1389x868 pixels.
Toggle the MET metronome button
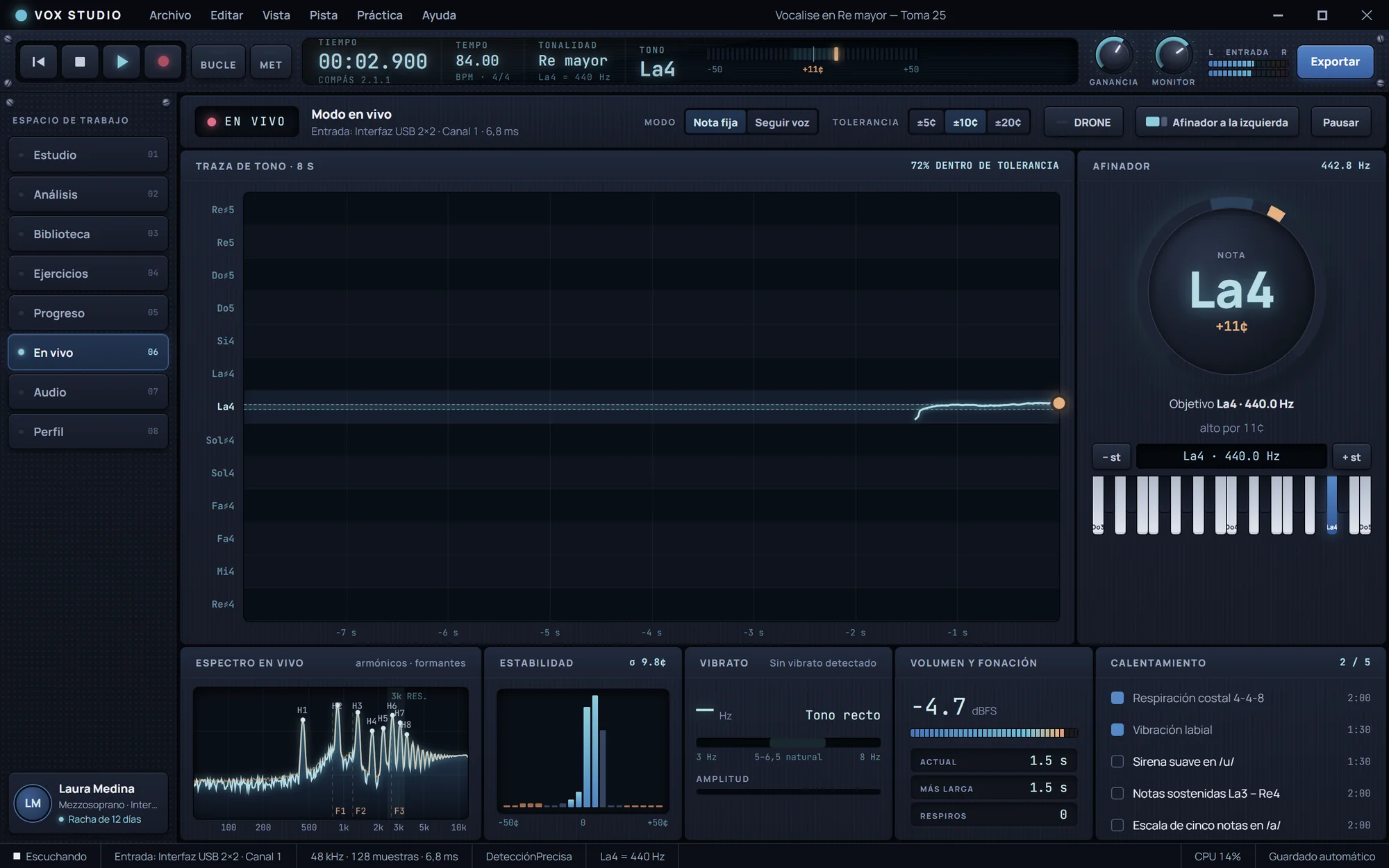point(271,64)
